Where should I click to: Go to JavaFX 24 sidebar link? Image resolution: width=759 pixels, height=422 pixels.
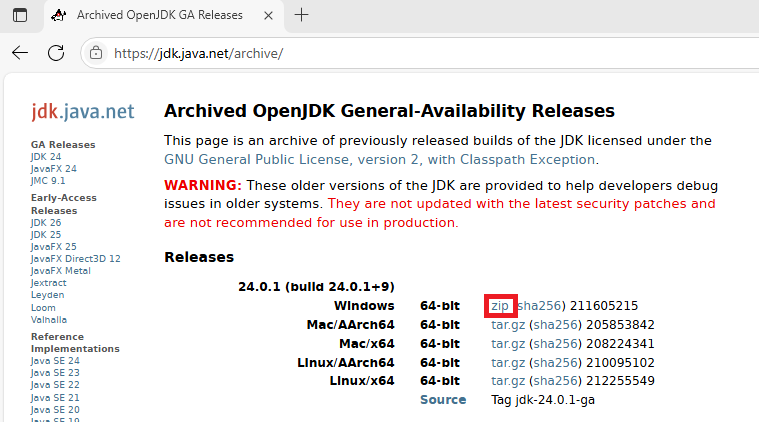click(x=53, y=169)
